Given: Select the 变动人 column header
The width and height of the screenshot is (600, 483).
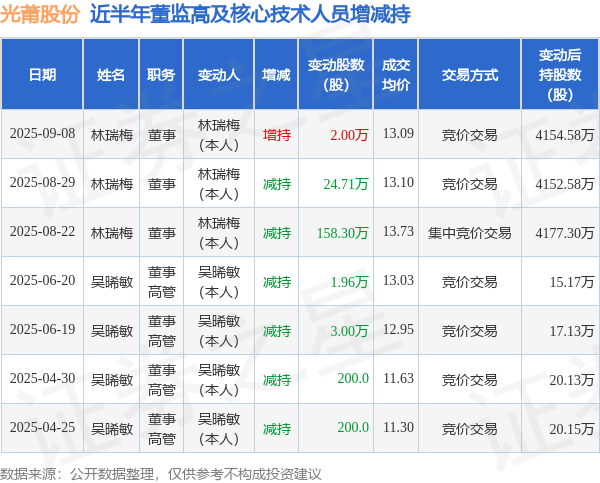Looking at the screenshot, I should click(x=219, y=75).
